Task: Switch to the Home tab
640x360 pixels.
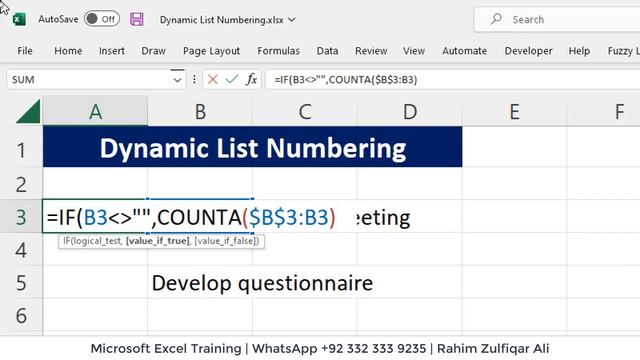Action: tap(68, 51)
